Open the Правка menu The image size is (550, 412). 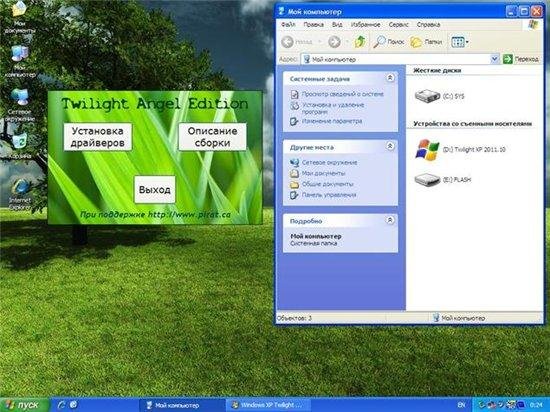(313, 25)
